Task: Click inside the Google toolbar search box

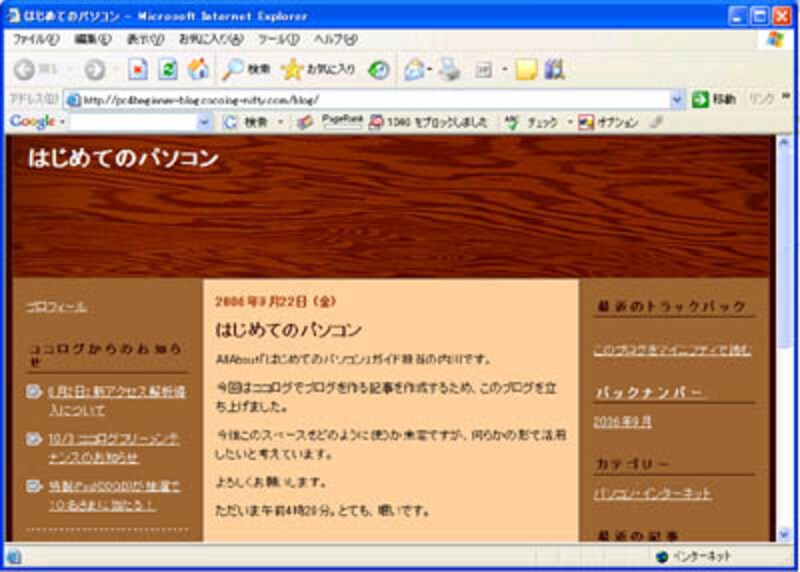Action: [134, 122]
